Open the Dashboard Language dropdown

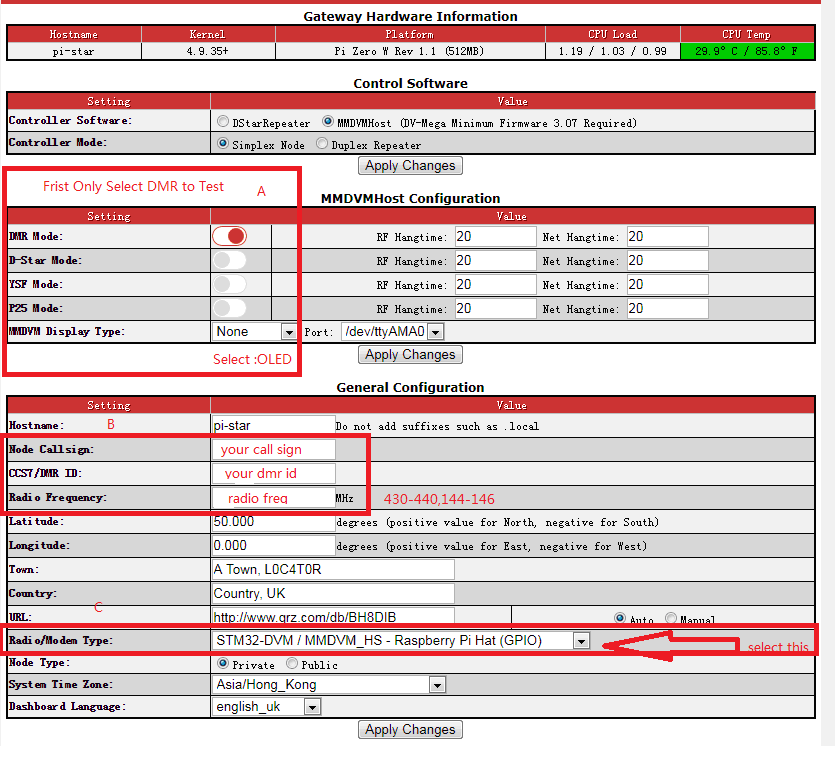[266, 707]
